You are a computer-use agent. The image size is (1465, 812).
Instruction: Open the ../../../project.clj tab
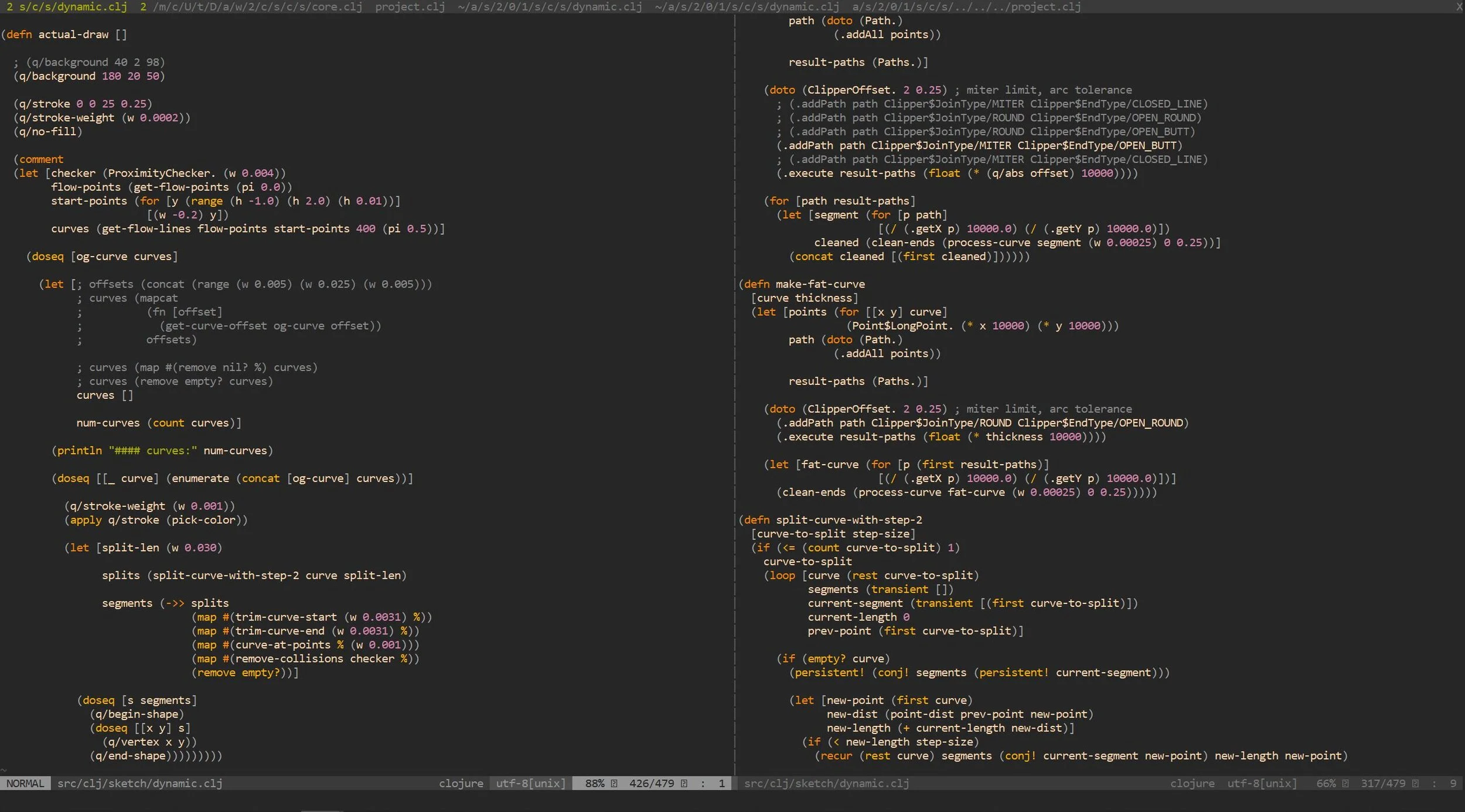coord(966,7)
